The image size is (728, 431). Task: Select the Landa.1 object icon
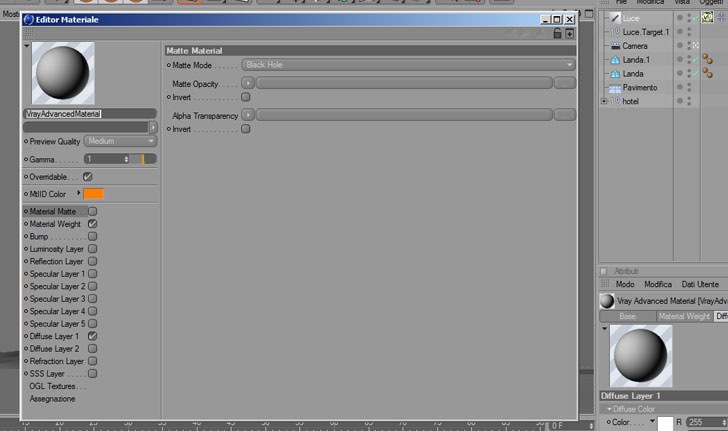coord(615,60)
